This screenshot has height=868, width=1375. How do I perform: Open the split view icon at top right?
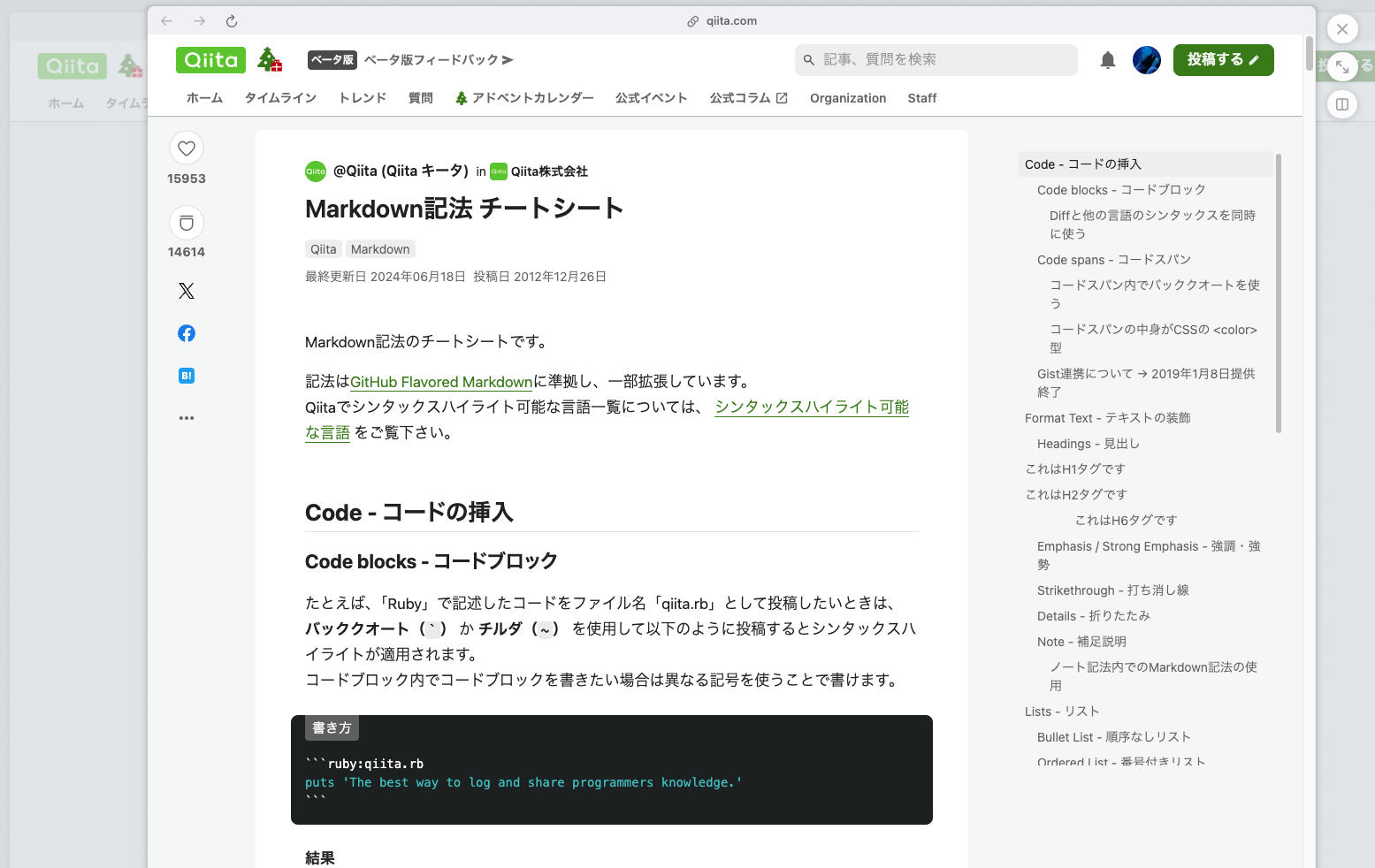click(x=1342, y=104)
